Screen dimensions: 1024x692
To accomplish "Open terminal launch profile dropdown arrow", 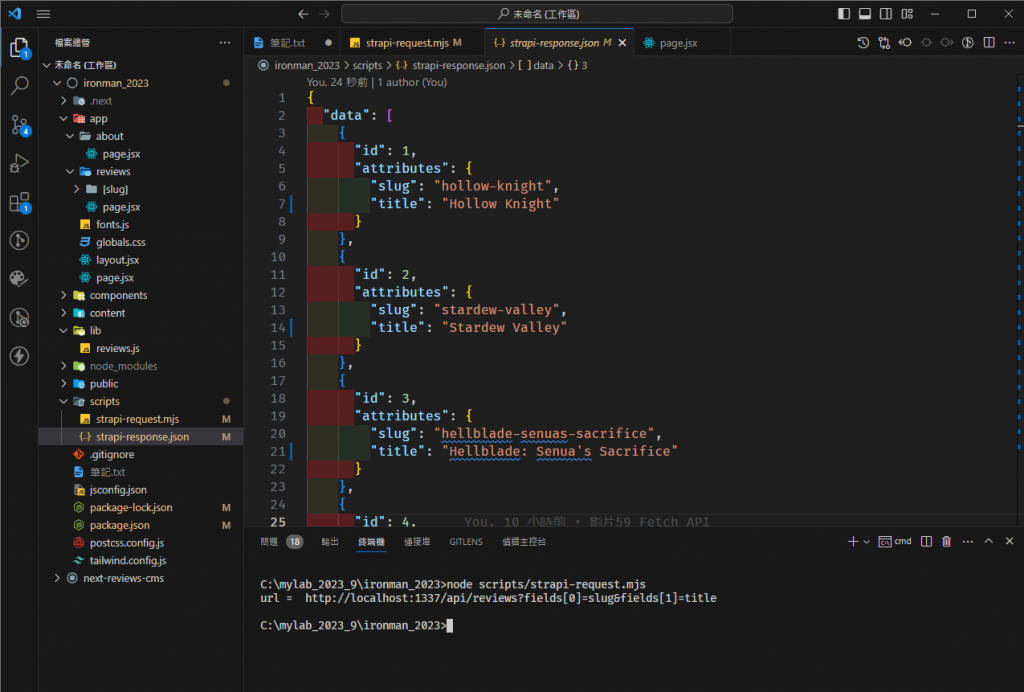I will pos(867,542).
